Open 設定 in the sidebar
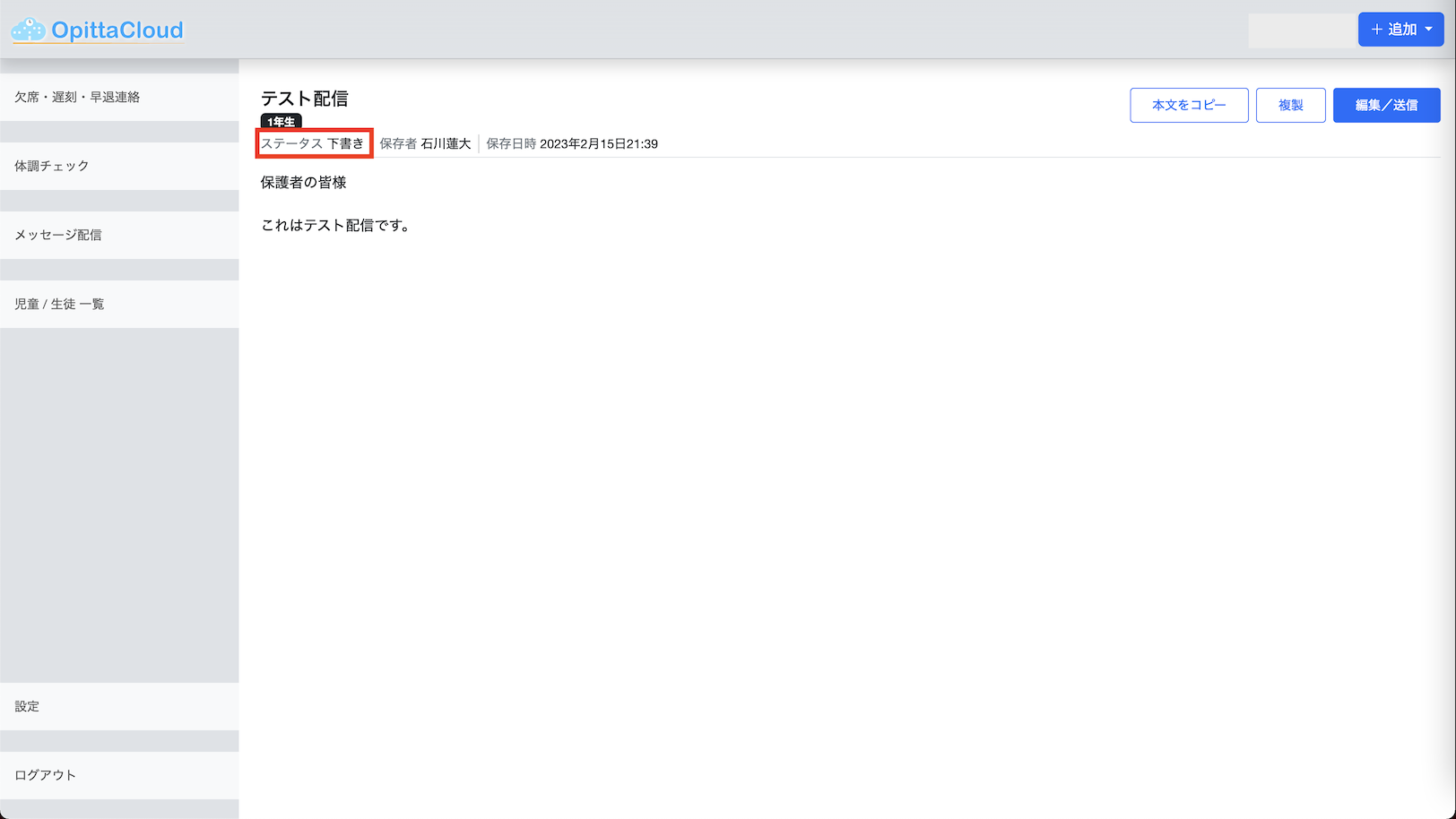1456x819 pixels. coord(119,706)
